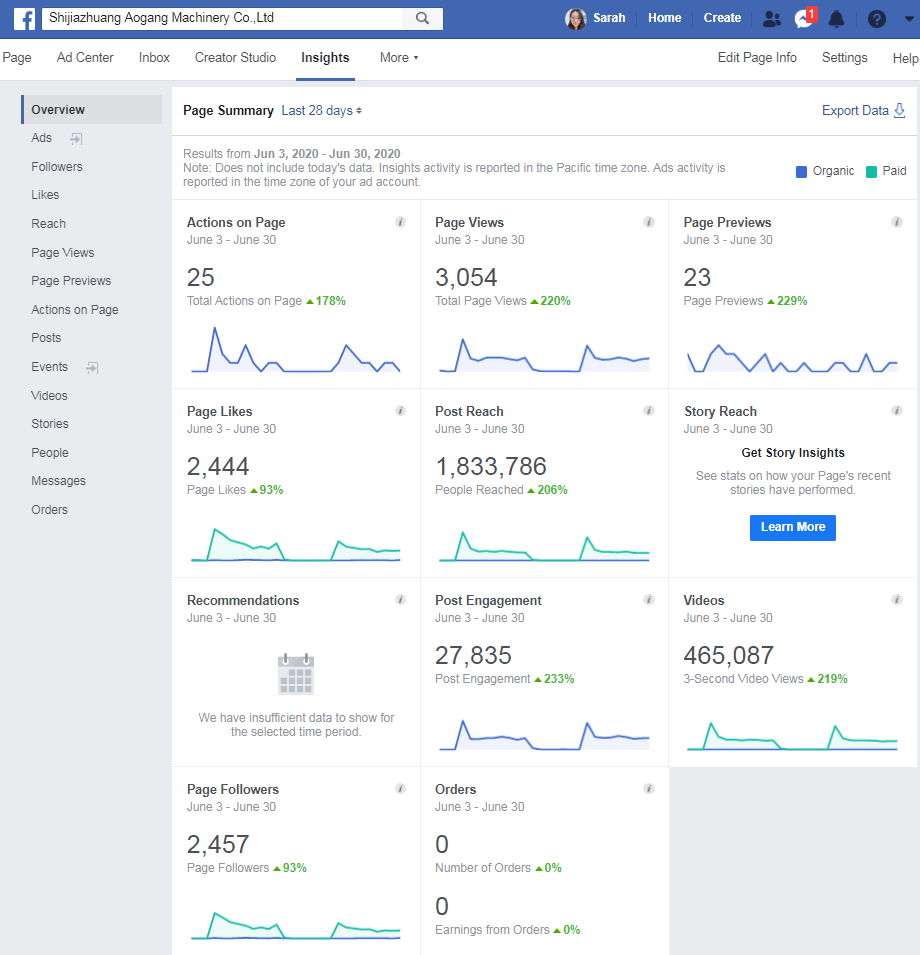
Task: Click the search magnifier button
Action: pyautogui.click(x=422, y=18)
